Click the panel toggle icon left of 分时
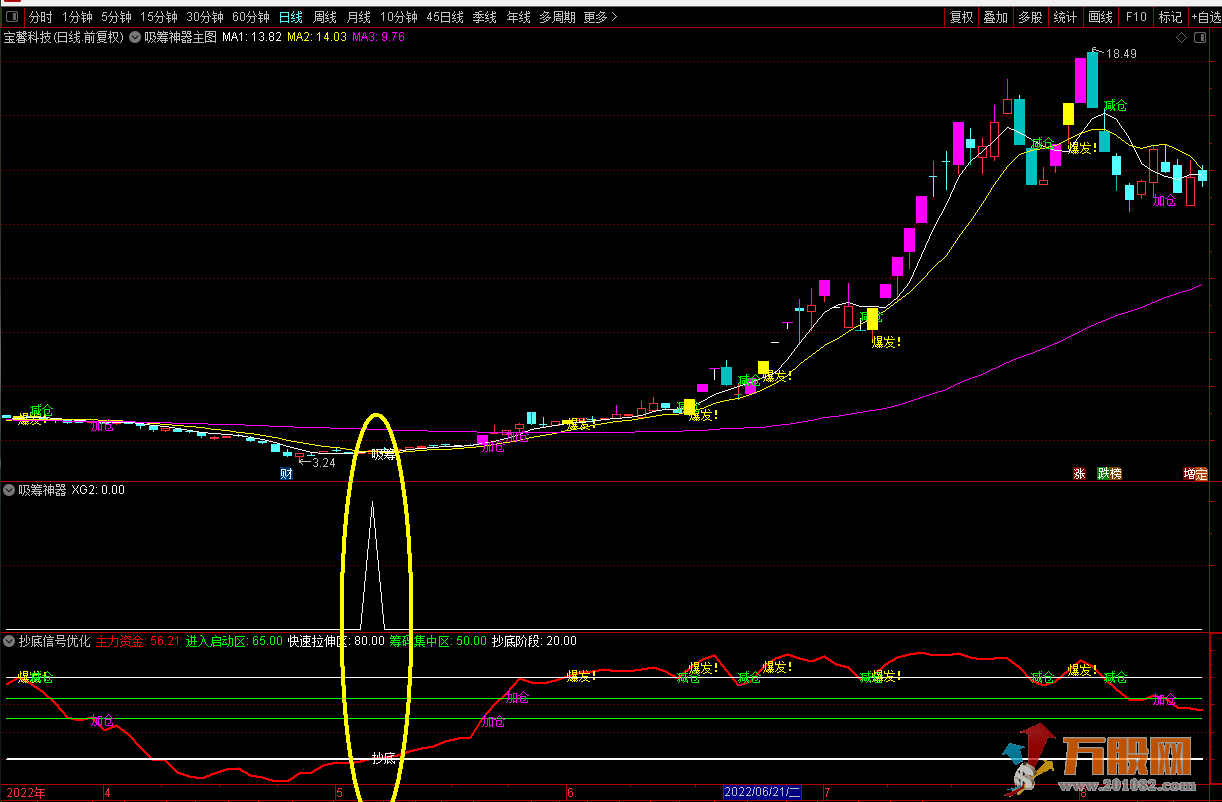Screen dimensions: 1222x802 pos(12,17)
